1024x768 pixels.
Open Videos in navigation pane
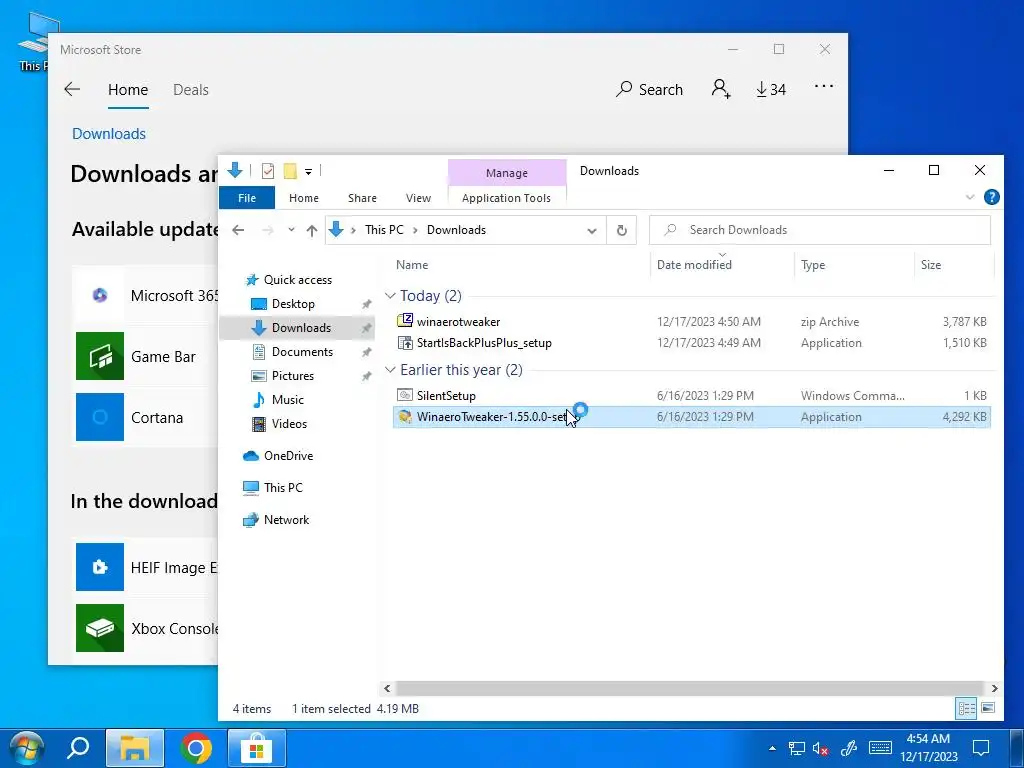click(x=289, y=424)
